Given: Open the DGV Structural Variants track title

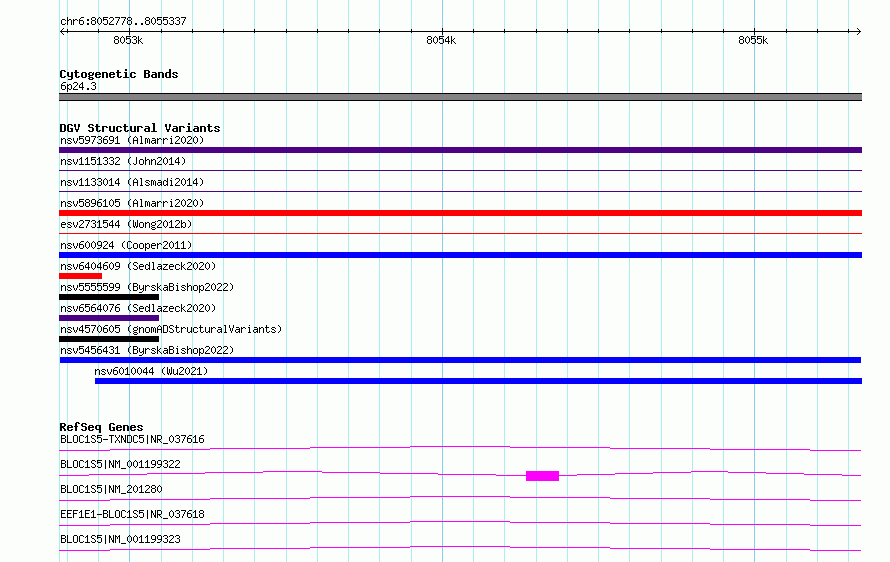Looking at the screenshot, I should click(x=140, y=128).
